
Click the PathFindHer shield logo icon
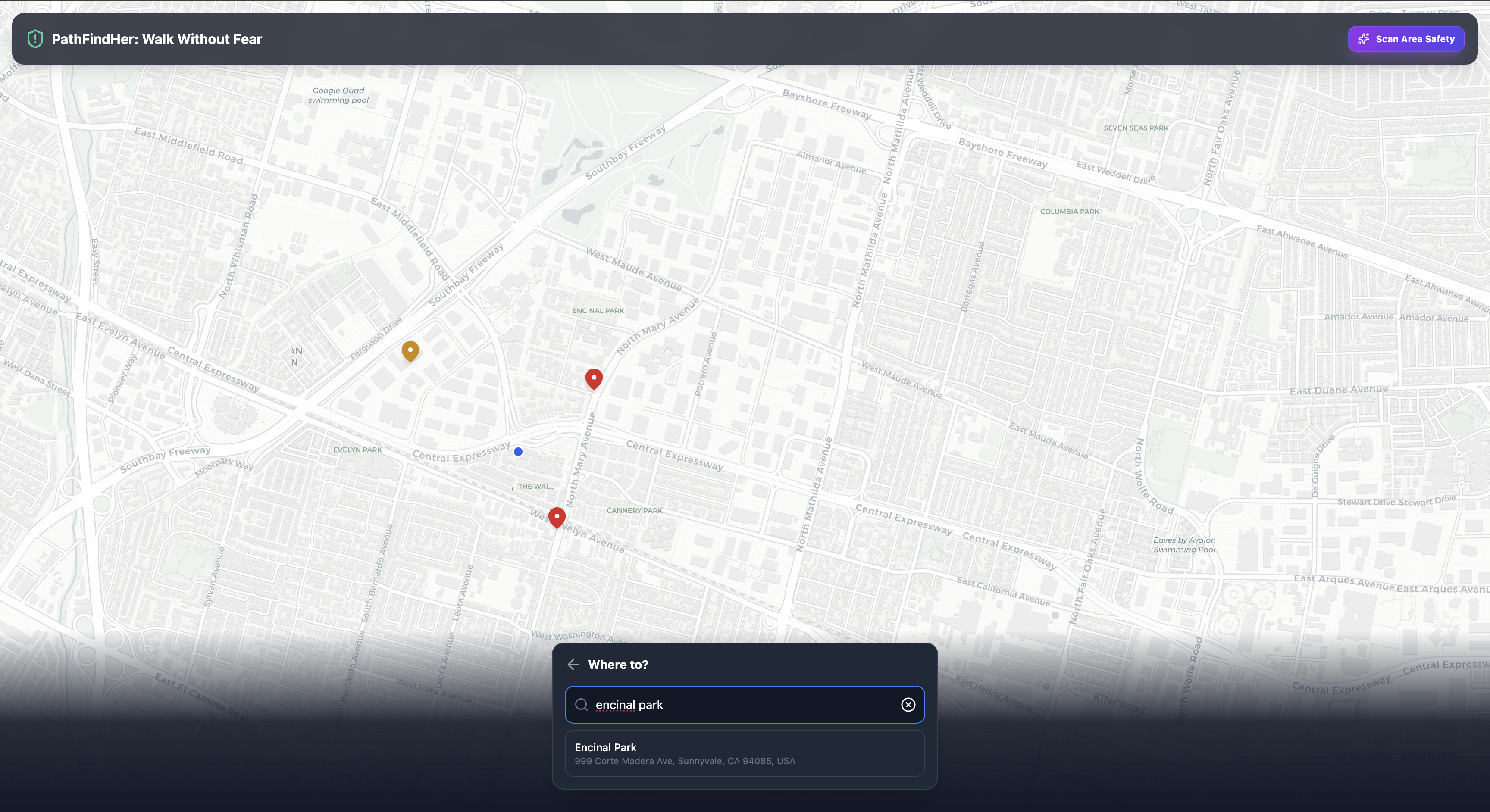click(35, 39)
